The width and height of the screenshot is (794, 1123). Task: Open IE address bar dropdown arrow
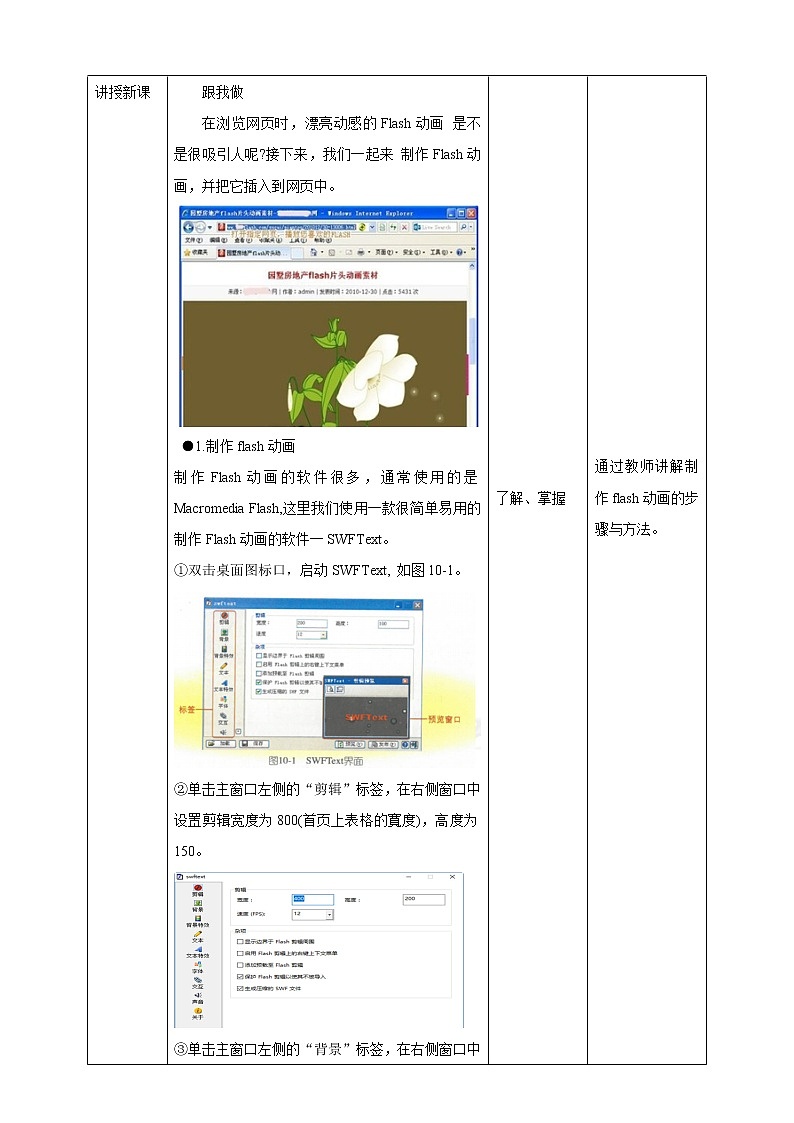click(x=372, y=227)
